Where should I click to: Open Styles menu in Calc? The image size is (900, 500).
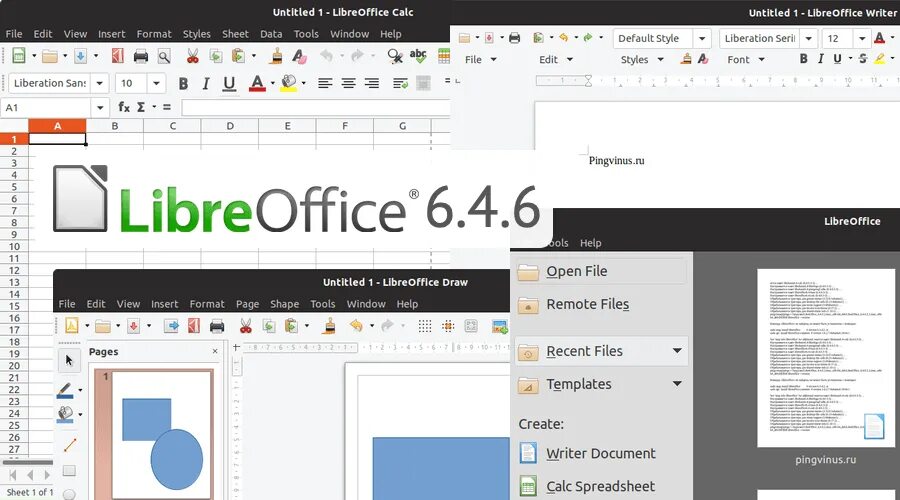197,34
